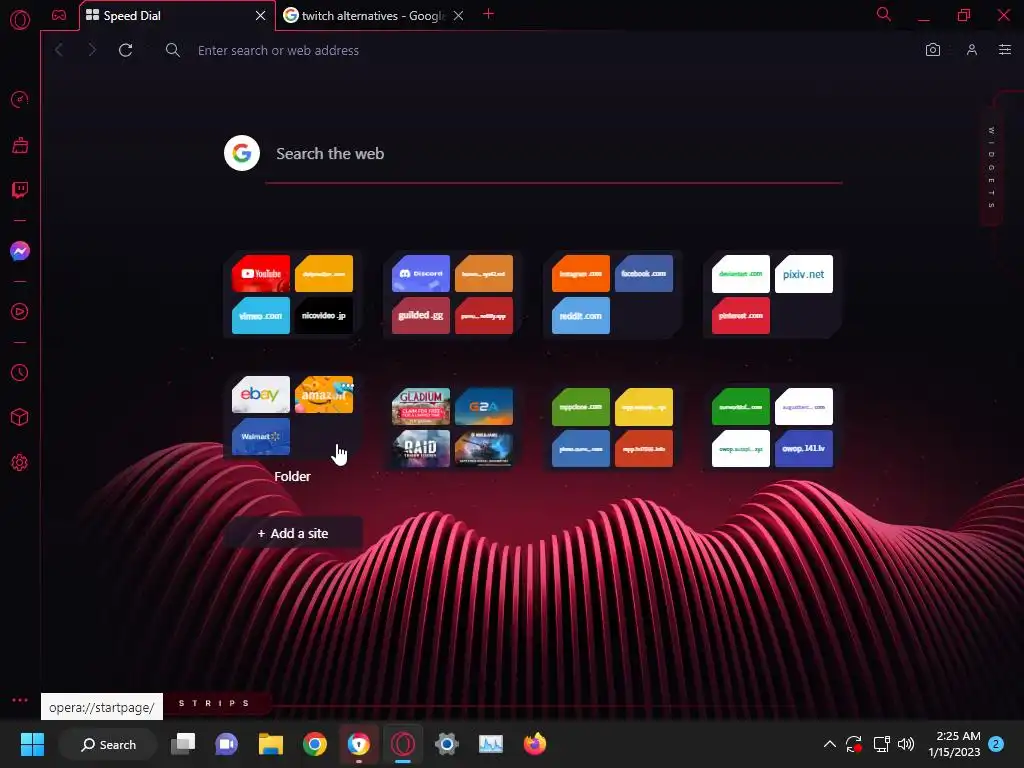Image resolution: width=1024 pixels, height=768 pixels.
Task: Open File Explorer from taskbar
Action: pyautogui.click(x=270, y=744)
